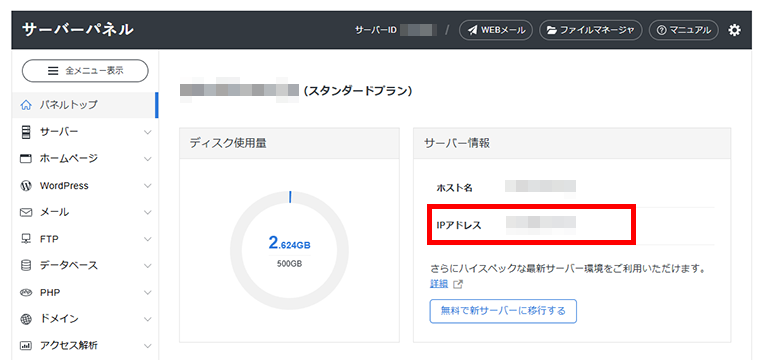Follow the 詳細 link
This screenshot has height=360, width=760.
click(439, 284)
